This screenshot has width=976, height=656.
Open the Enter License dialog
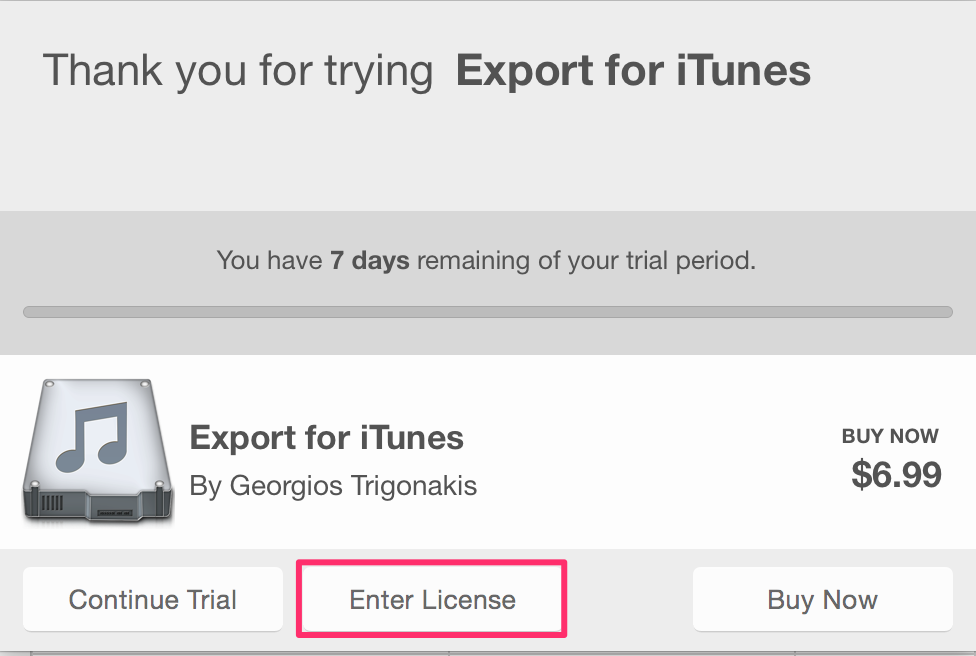tap(432, 599)
